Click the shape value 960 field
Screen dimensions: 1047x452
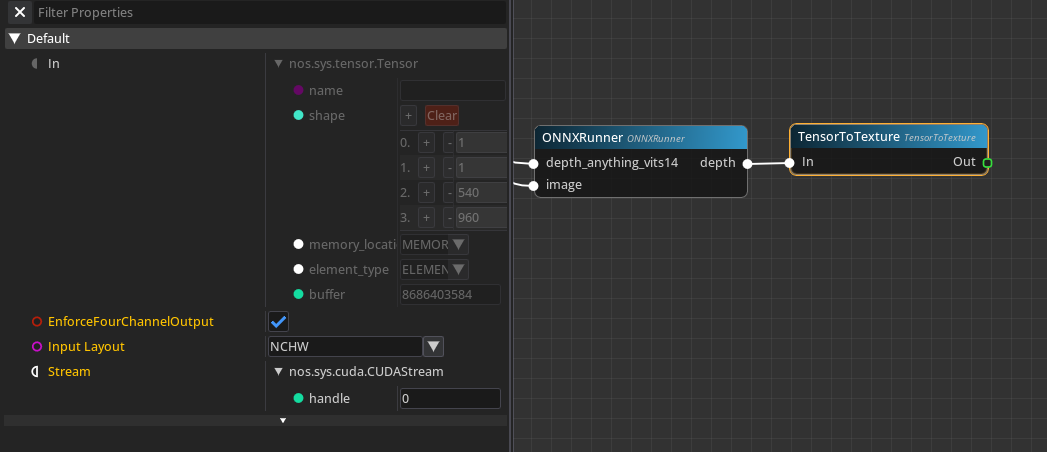481,218
